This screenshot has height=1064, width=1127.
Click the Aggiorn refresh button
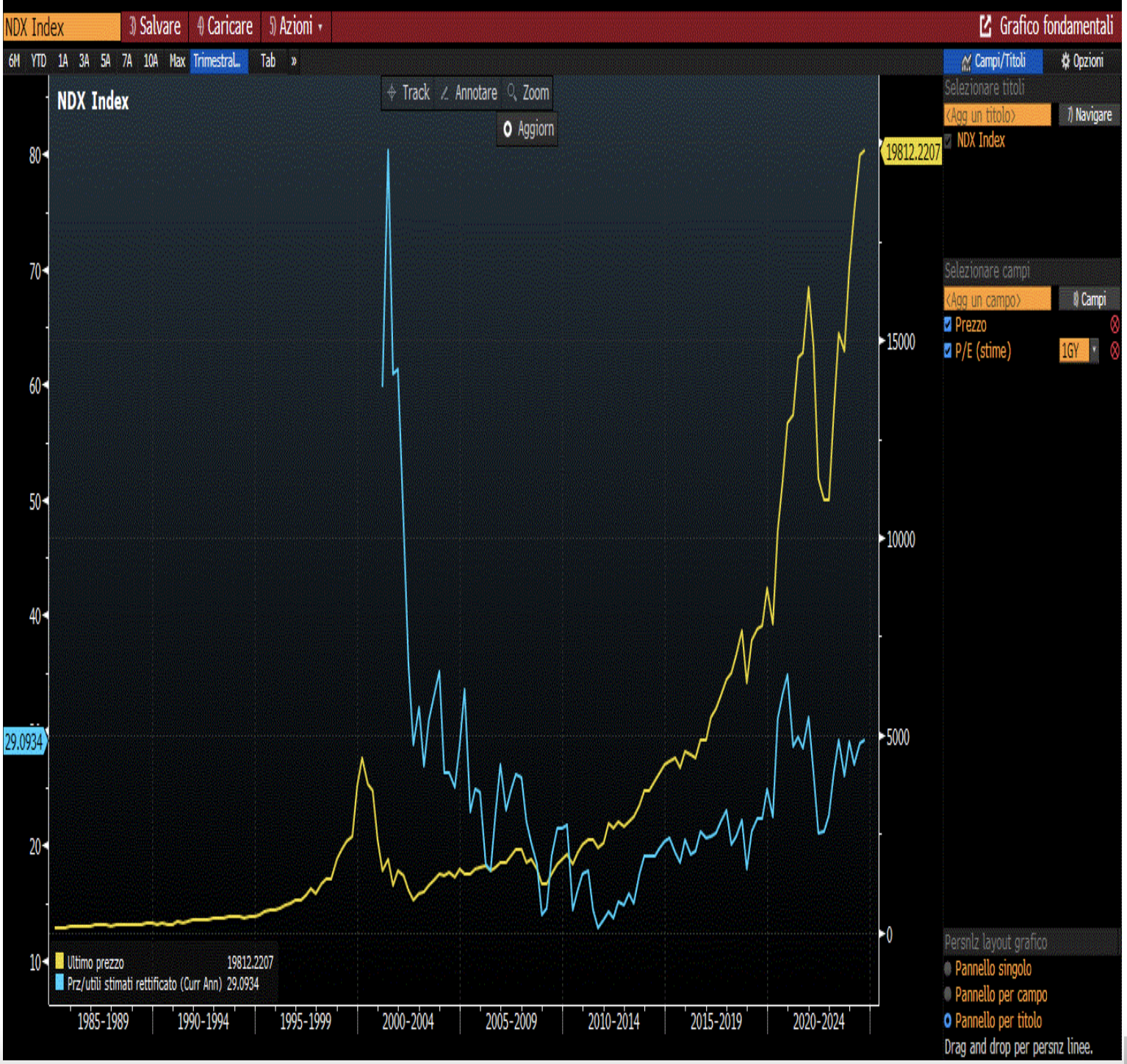(x=528, y=129)
